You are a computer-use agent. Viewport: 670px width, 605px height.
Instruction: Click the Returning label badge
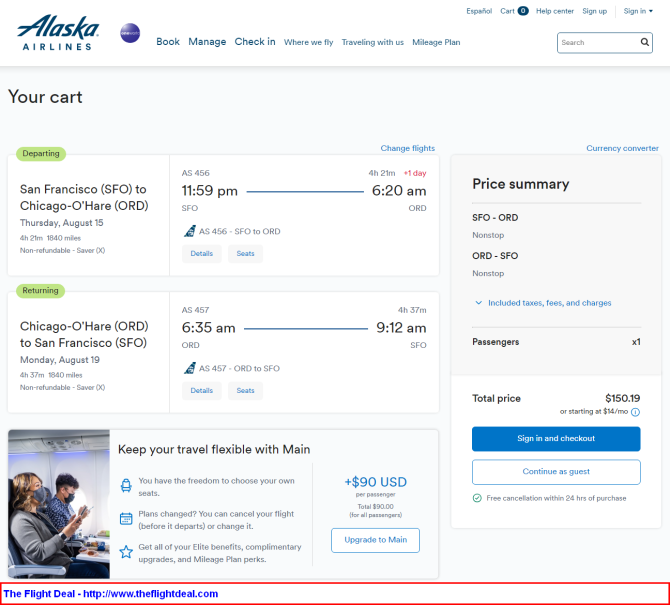[41, 291]
